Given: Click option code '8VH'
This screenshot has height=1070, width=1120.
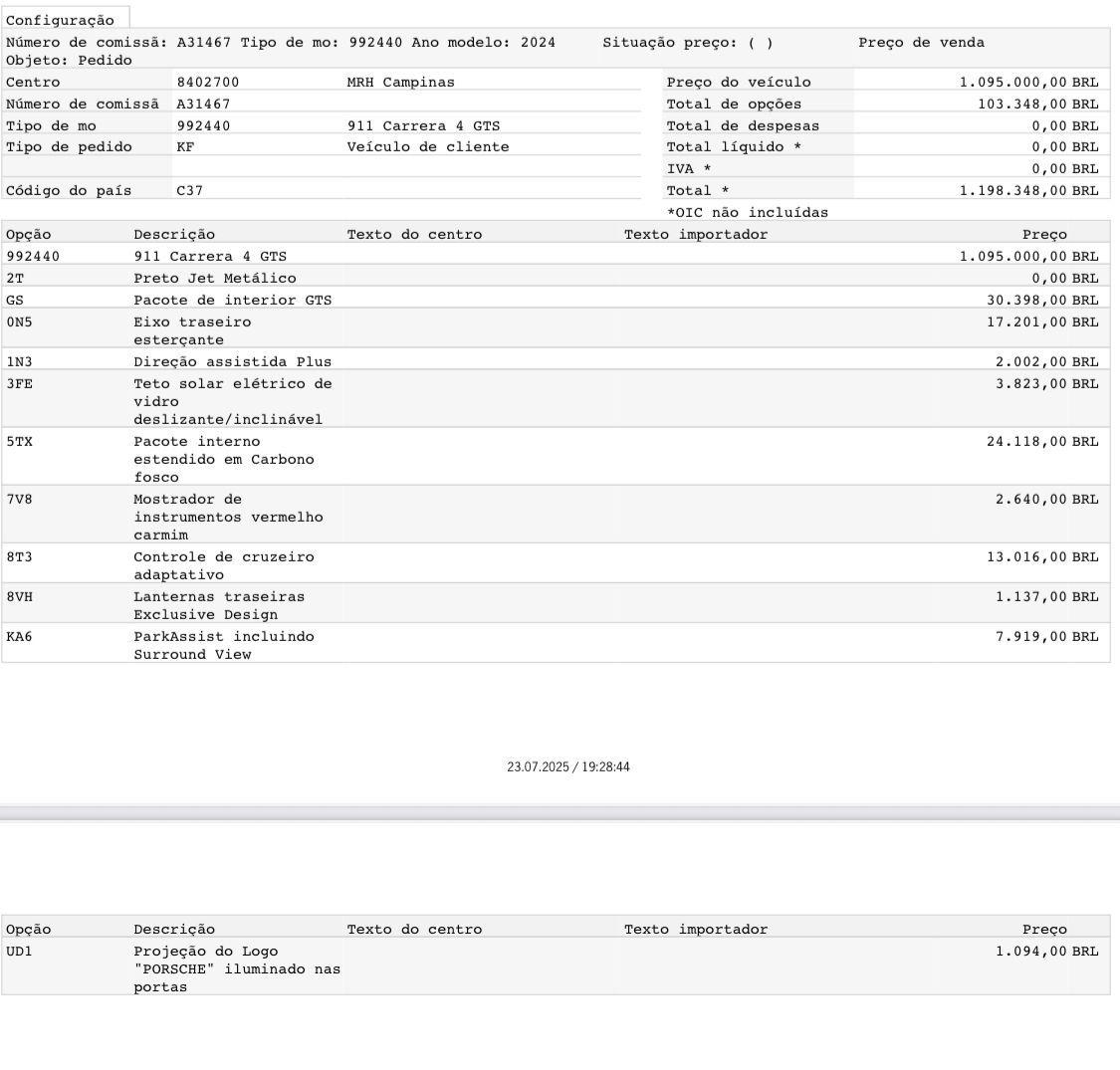Looking at the screenshot, I should click(19, 596).
